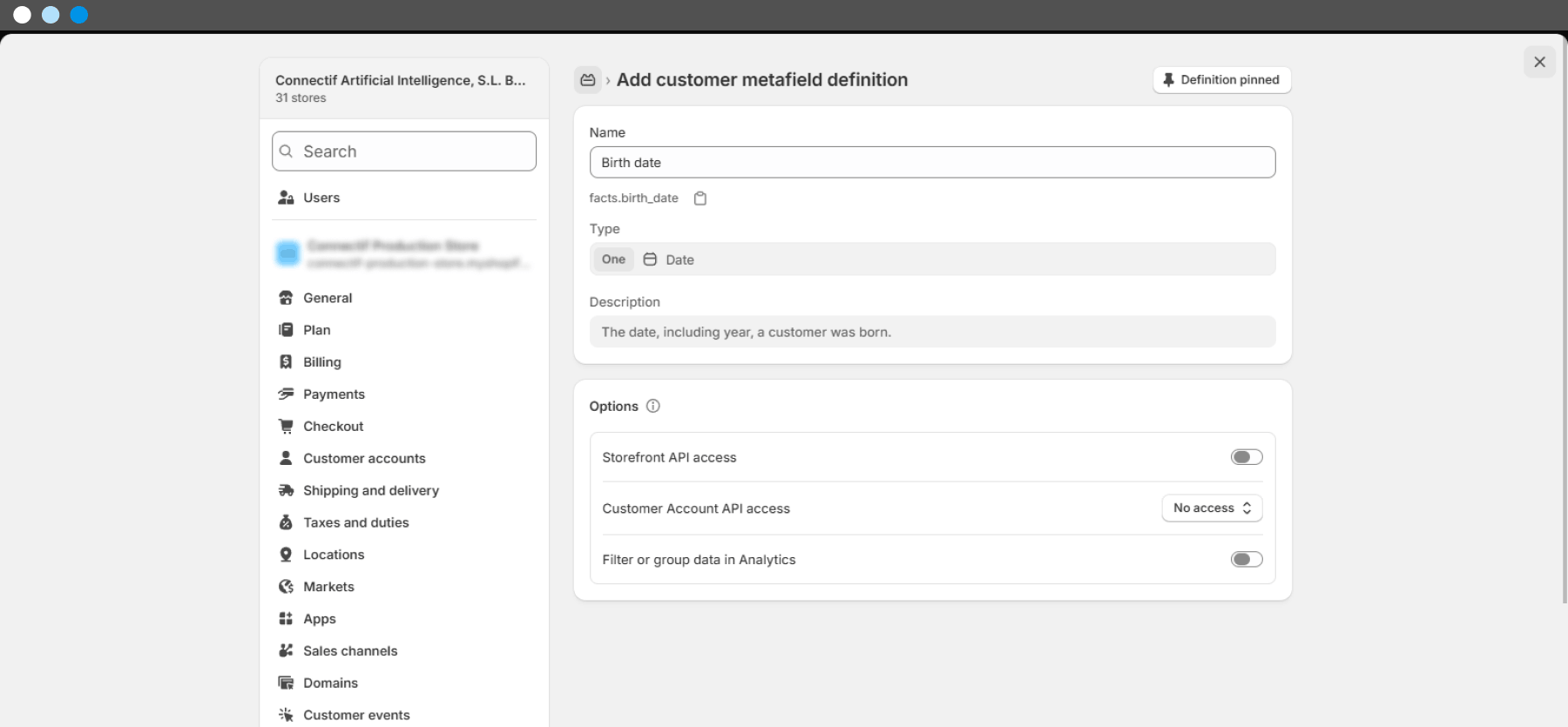Image resolution: width=1568 pixels, height=727 pixels.
Task: Click the 31 stores text
Action: [x=301, y=98]
